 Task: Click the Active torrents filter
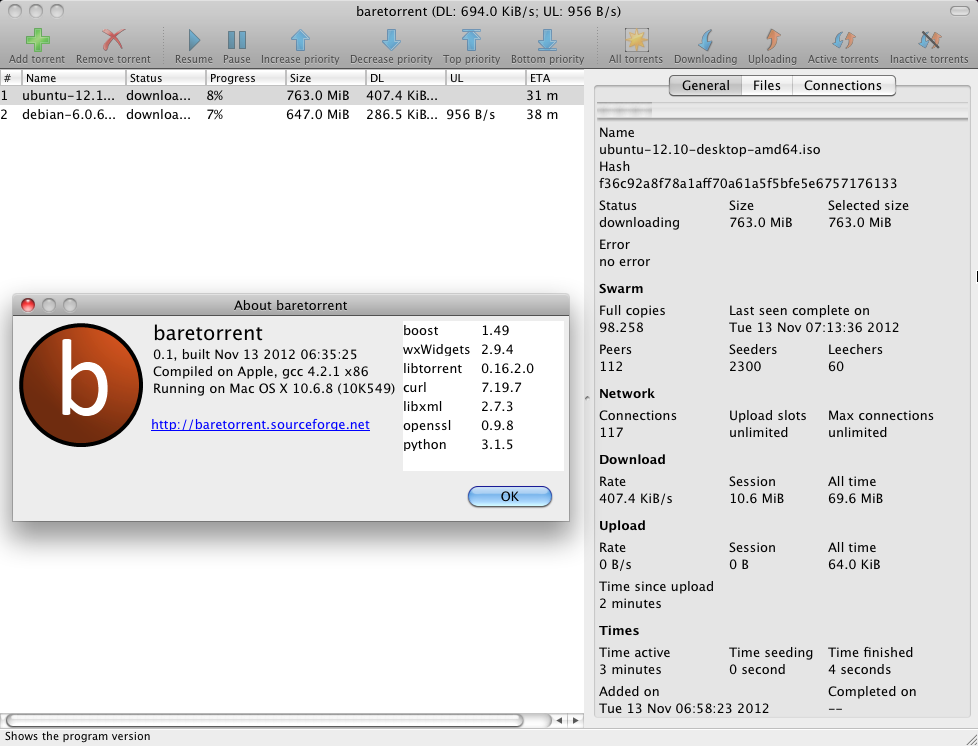click(843, 40)
